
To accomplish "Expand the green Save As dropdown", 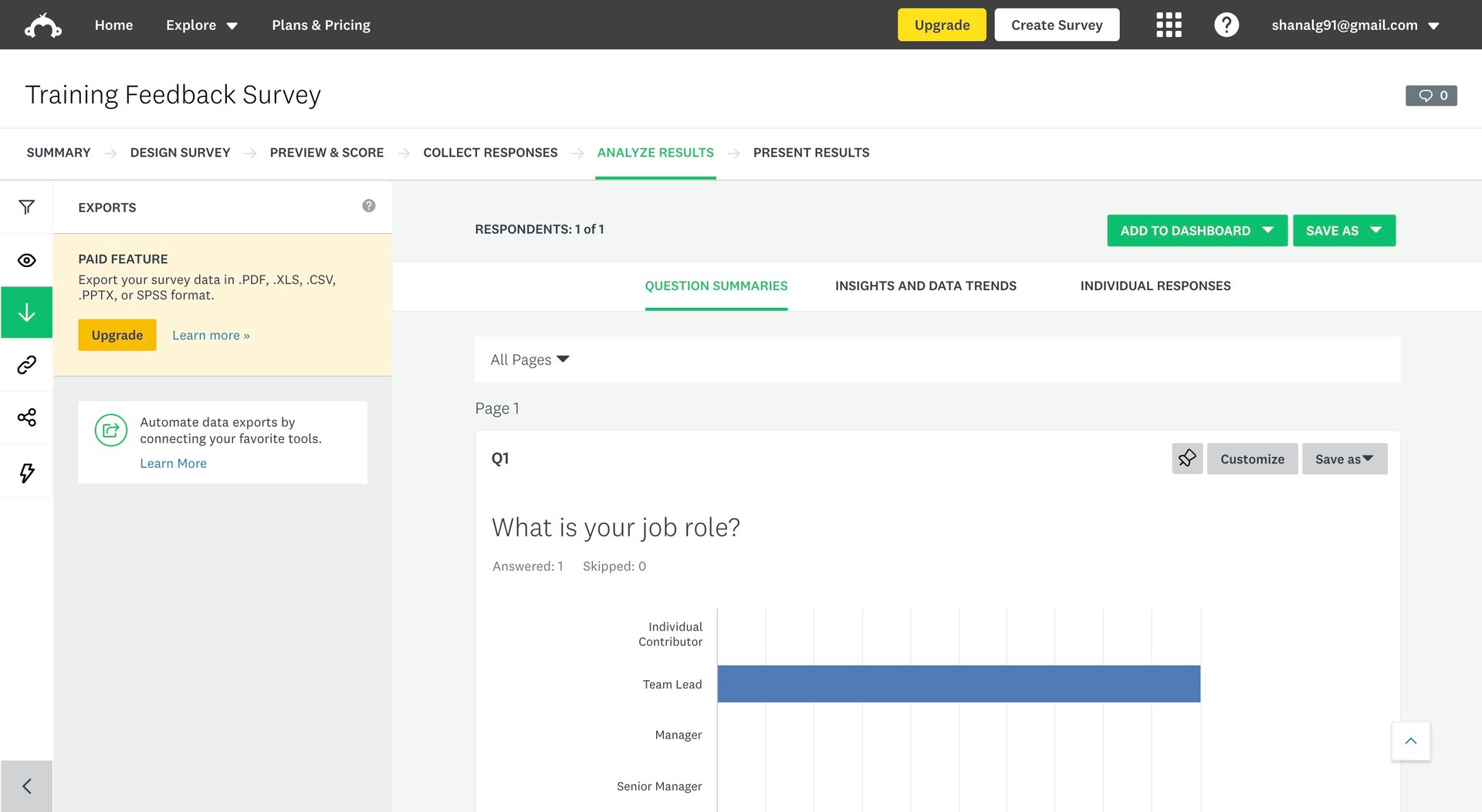I will tap(1344, 231).
